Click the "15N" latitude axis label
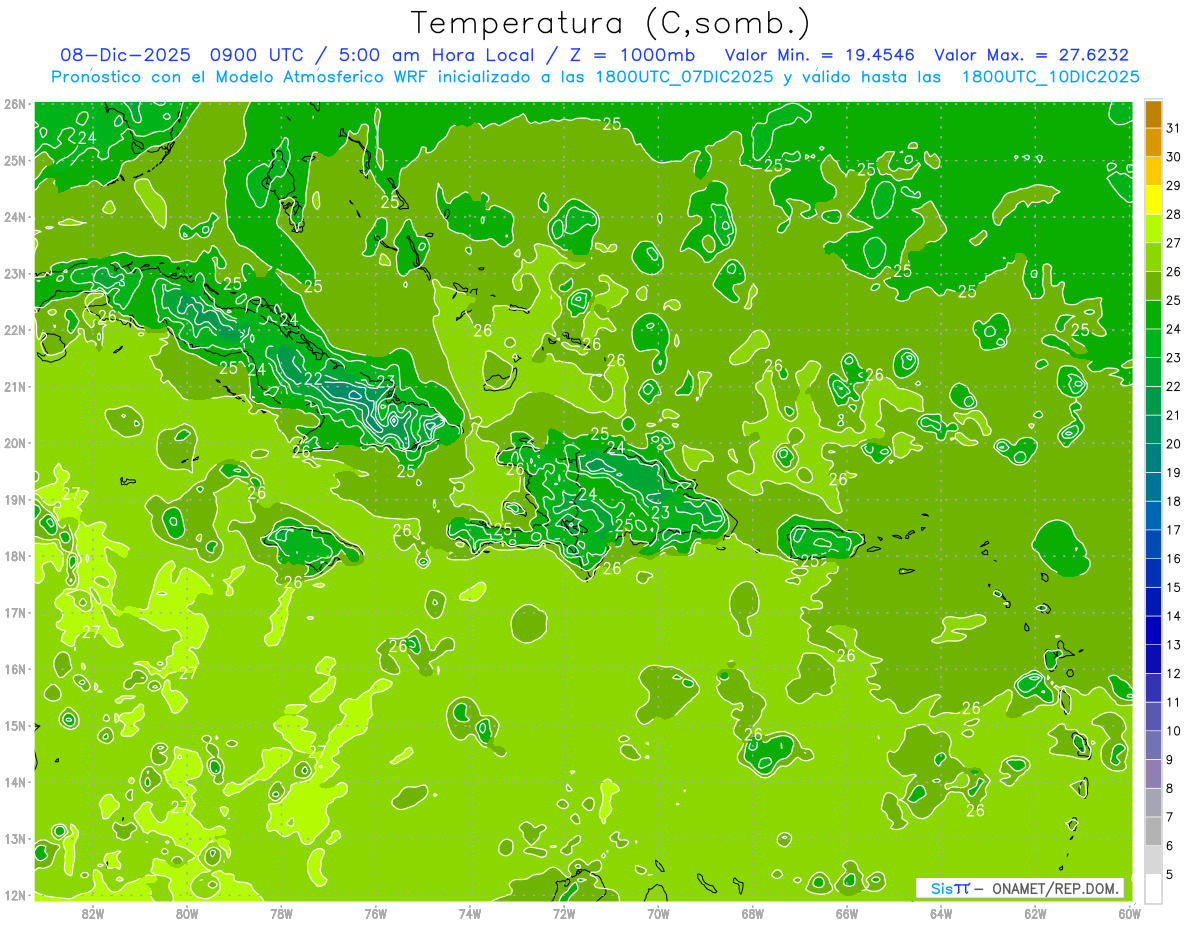The width and height of the screenshot is (1200, 927). (x=15, y=725)
